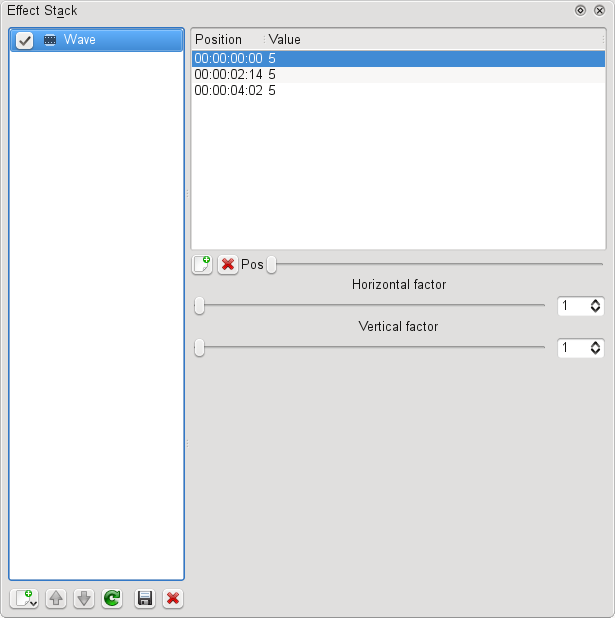Adjust the Pos keyframe slider
Viewport: 615px width, 618px height.
(x=272, y=264)
